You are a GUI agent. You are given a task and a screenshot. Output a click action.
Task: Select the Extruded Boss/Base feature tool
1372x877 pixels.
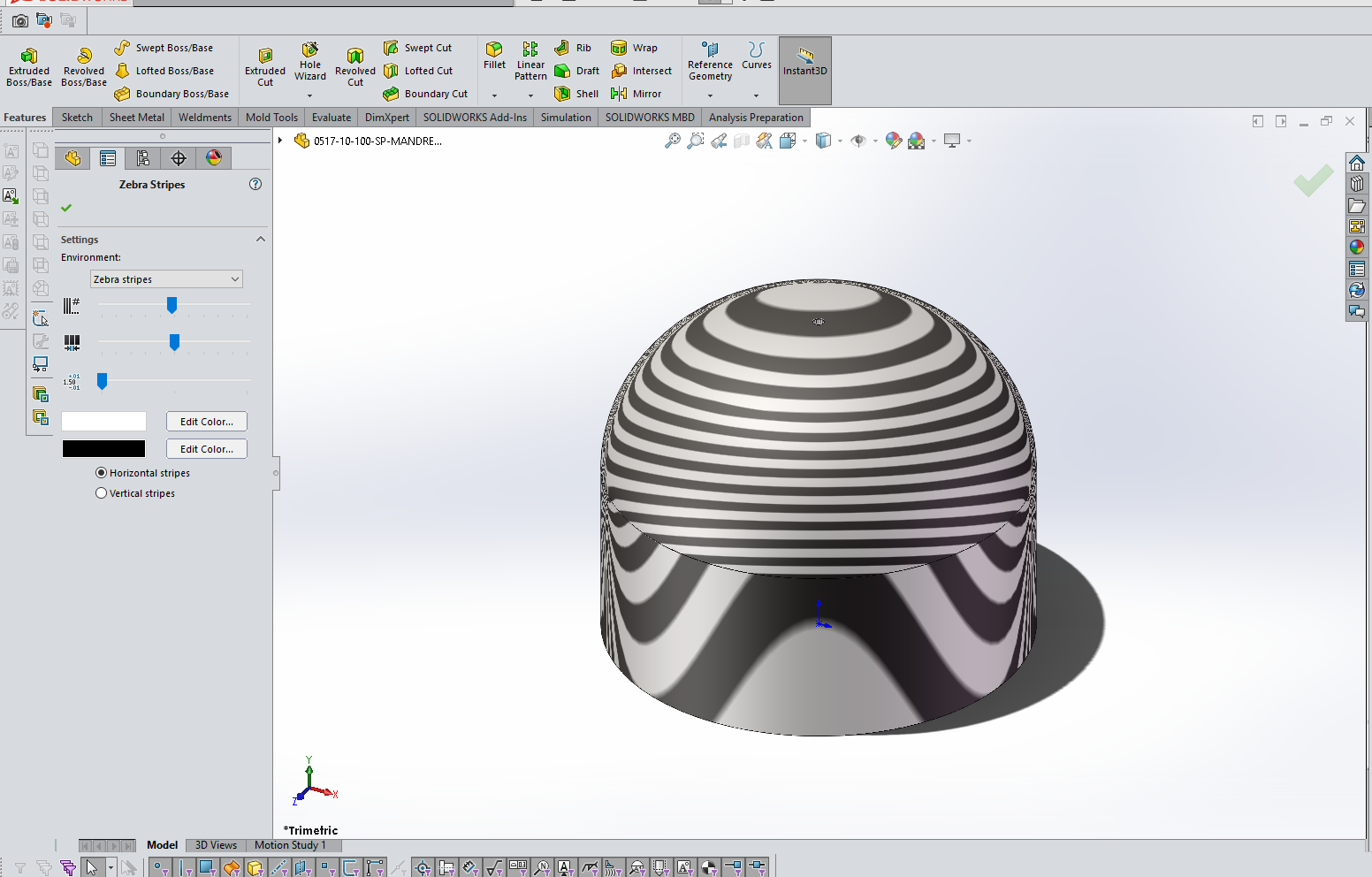[x=28, y=65]
